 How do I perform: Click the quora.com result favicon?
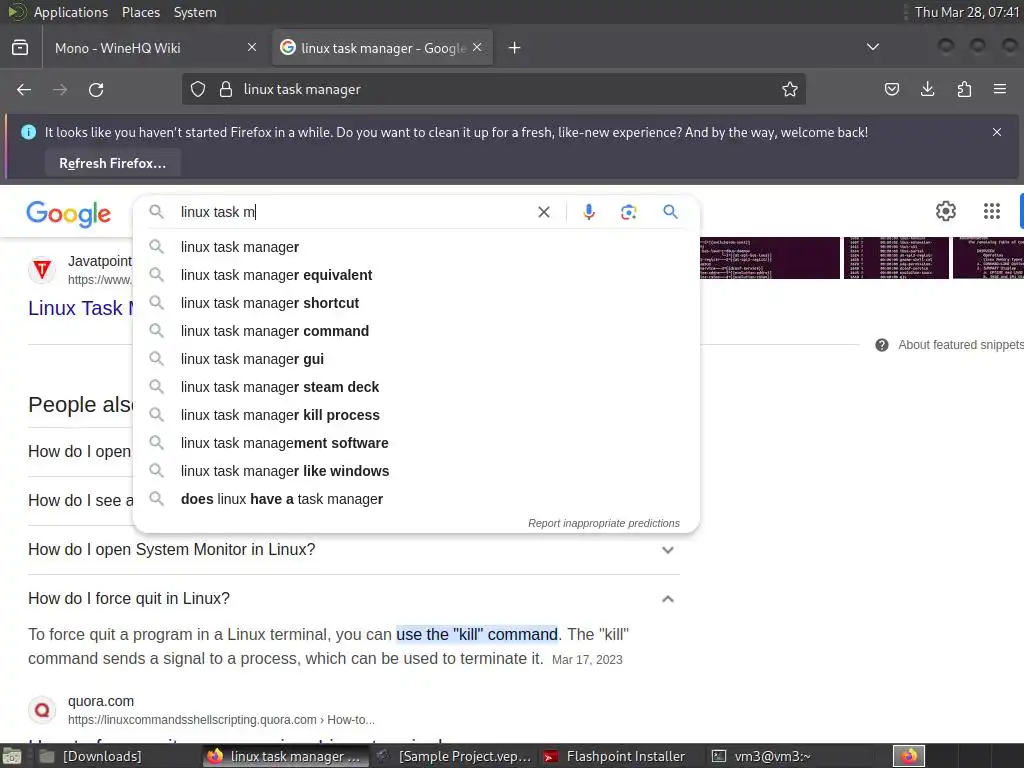(x=42, y=709)
